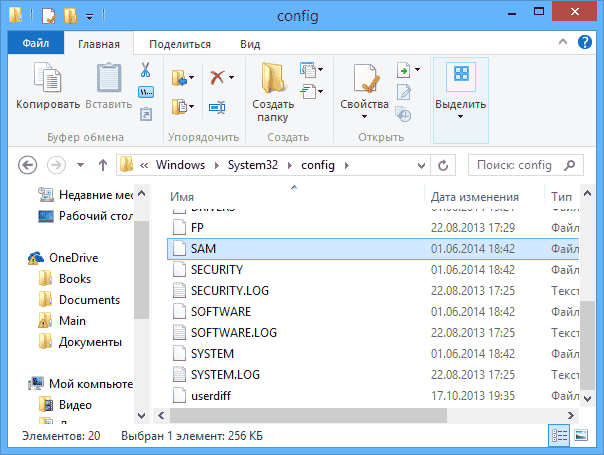
Task: Click the file list vertical scrollbar thumb
Action: click(x=587, y=345)
